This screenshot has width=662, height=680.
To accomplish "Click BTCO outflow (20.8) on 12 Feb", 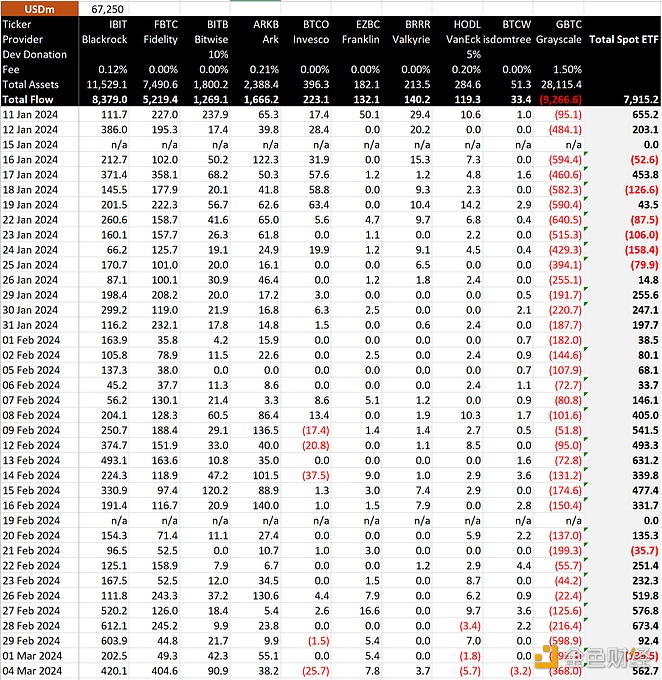I will (x=316, y=445).
